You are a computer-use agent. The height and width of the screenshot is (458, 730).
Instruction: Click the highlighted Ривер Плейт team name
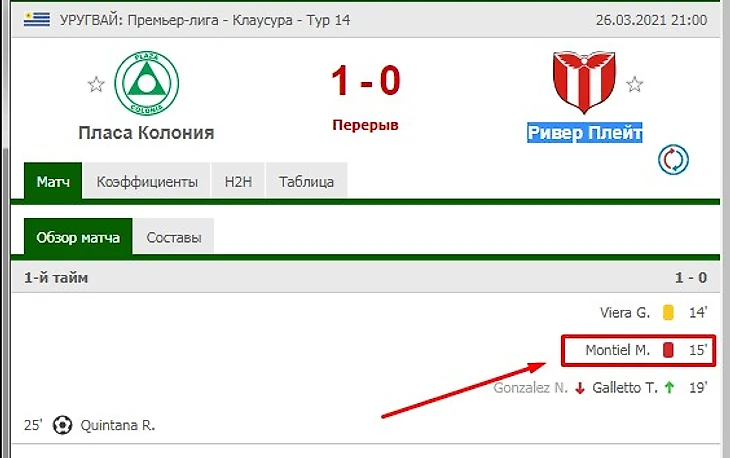coord(585,133)
